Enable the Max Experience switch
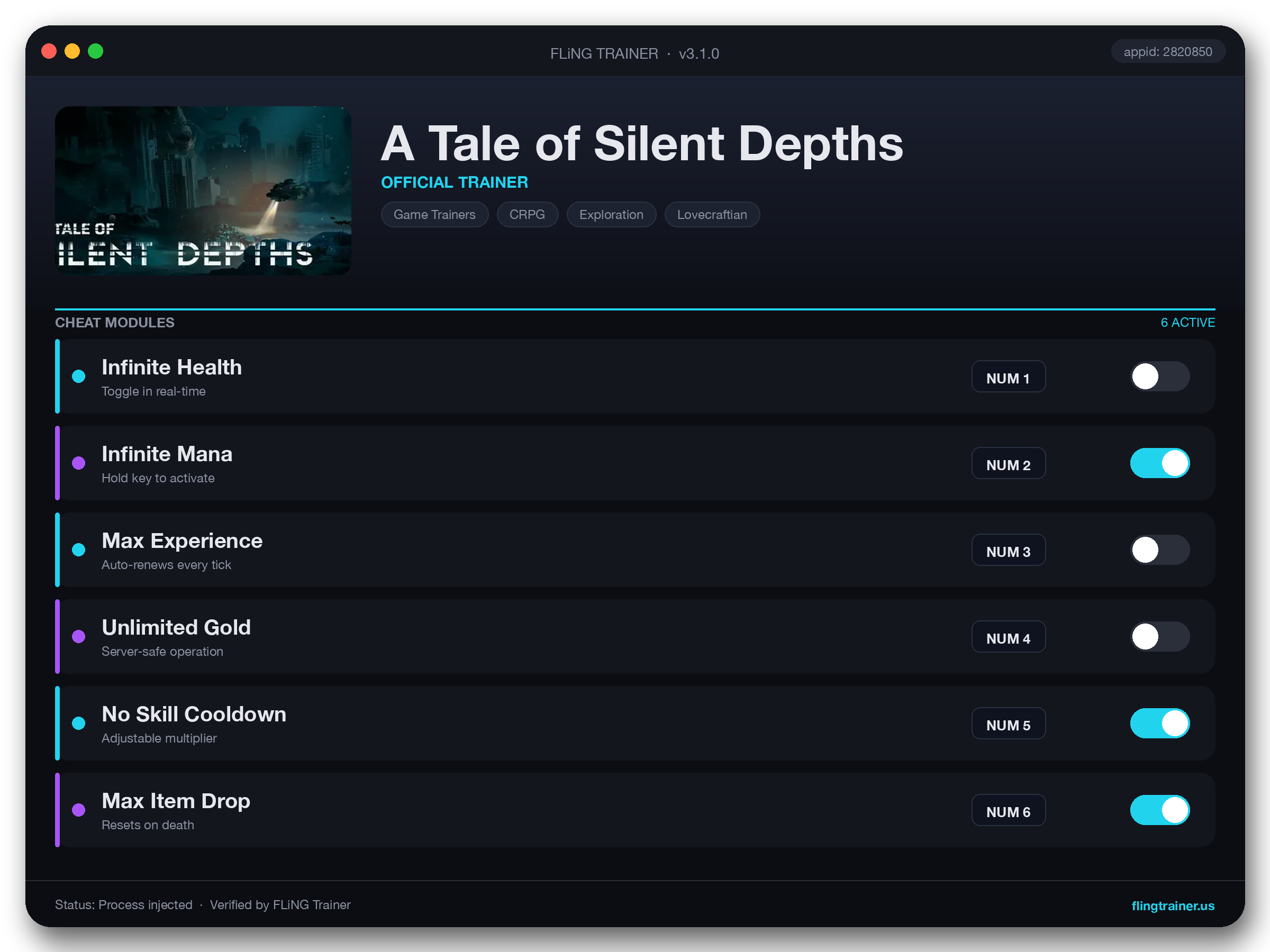 (x=1160, y=550)
